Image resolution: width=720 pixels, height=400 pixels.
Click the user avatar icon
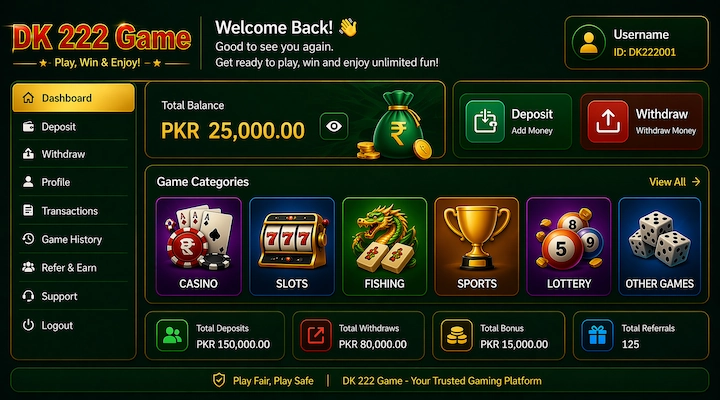[589, 43]
